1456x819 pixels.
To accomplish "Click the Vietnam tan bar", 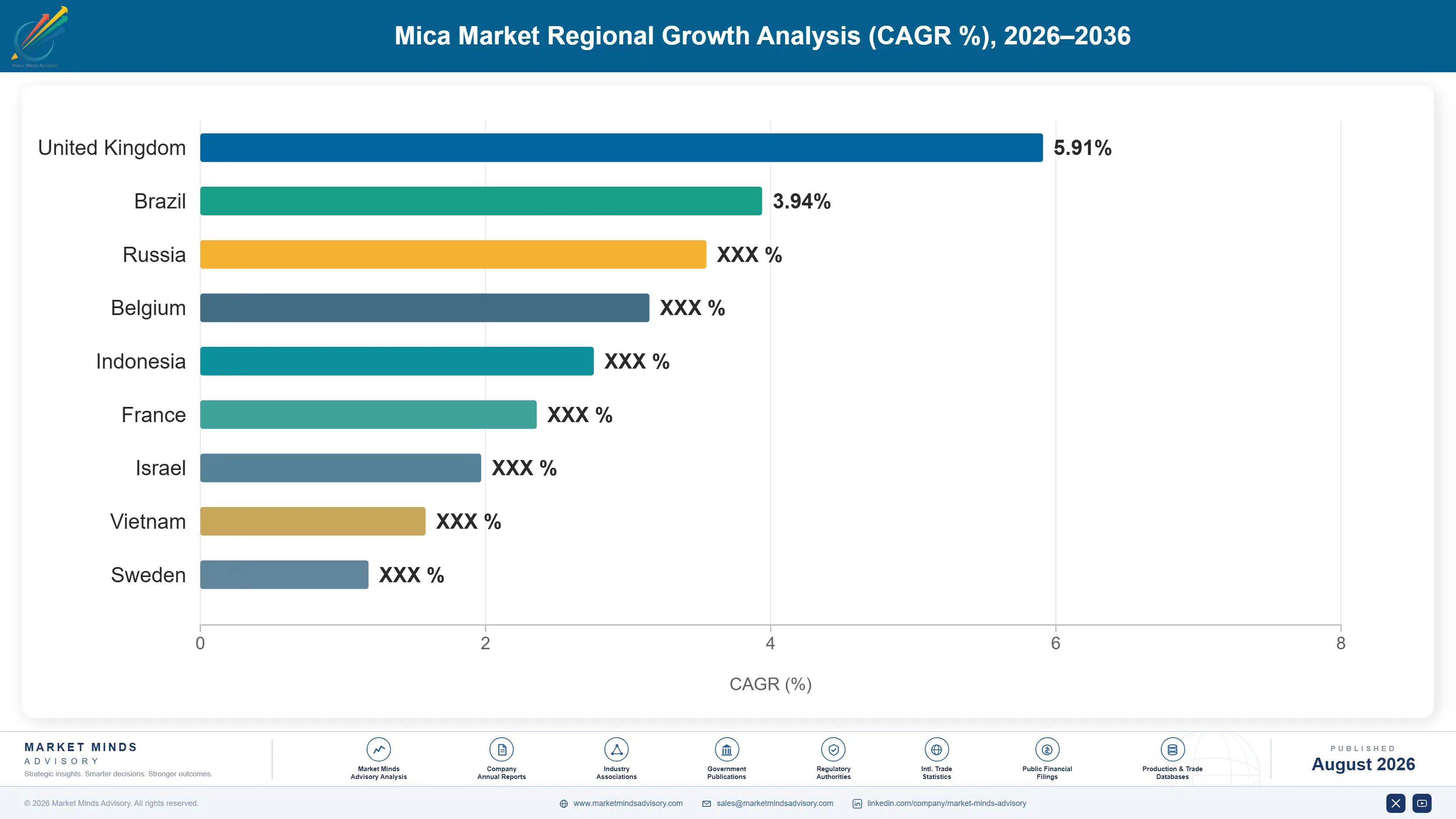I will click(313, 521).
